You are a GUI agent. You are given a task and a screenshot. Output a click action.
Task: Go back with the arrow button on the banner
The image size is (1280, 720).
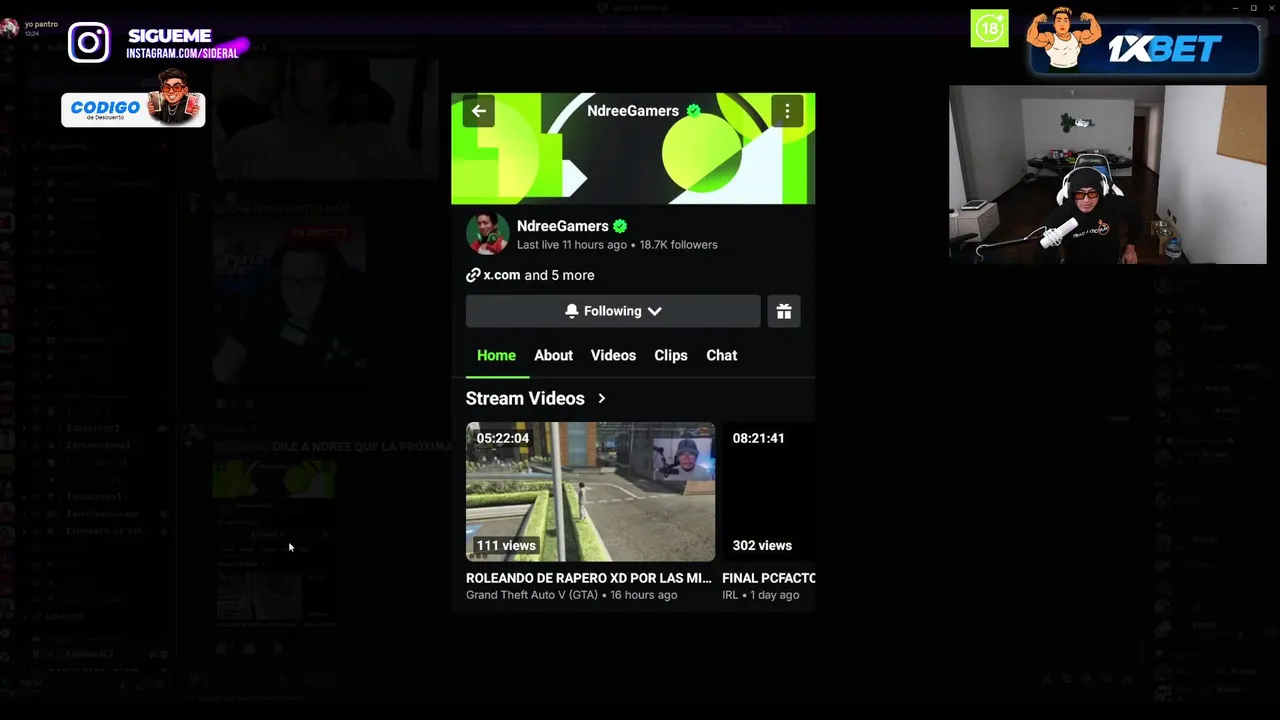(479, 111)
